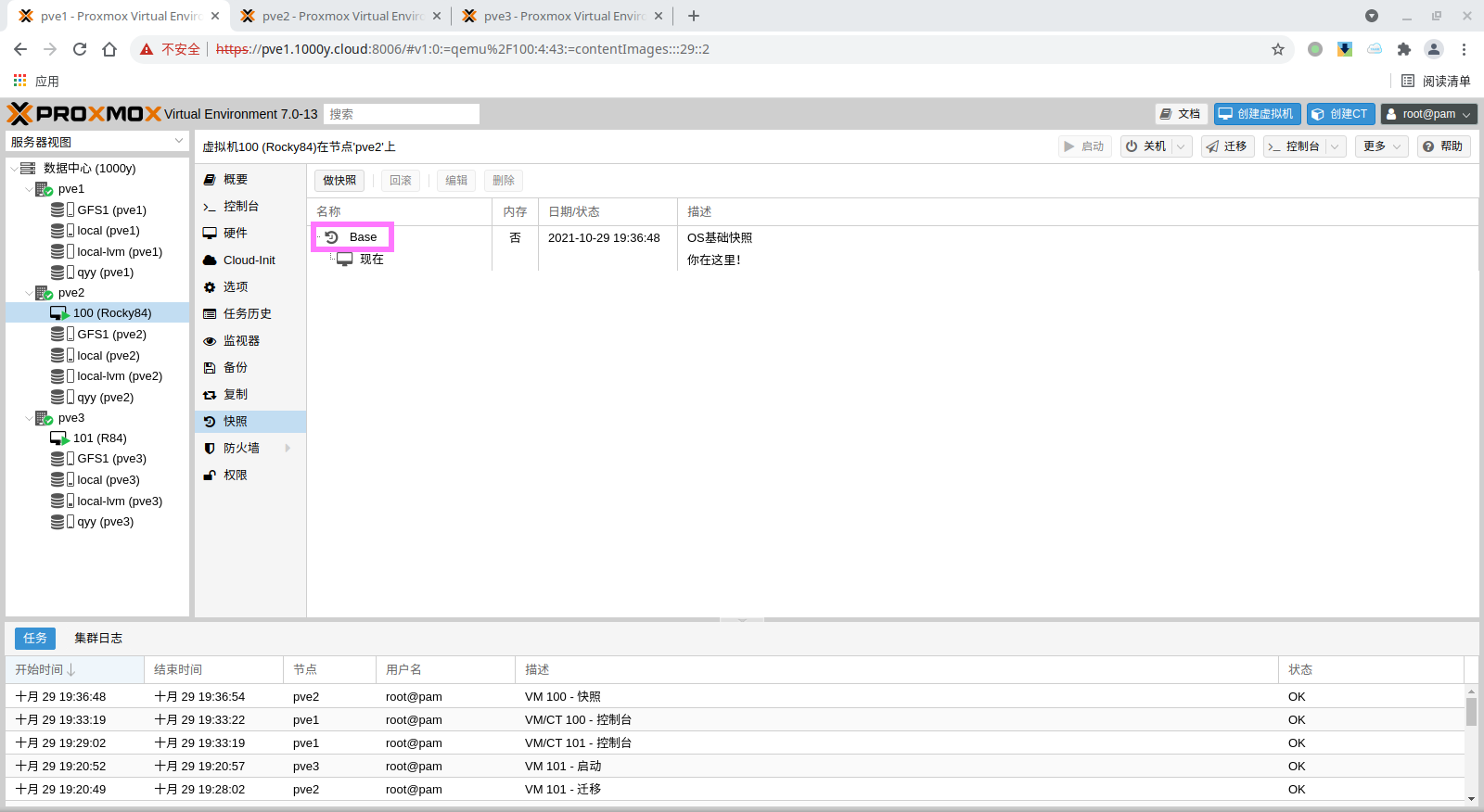Screen dimensions: 1484x812
Task: Switch to the Cluster Log tab
Action: point(98,638)
